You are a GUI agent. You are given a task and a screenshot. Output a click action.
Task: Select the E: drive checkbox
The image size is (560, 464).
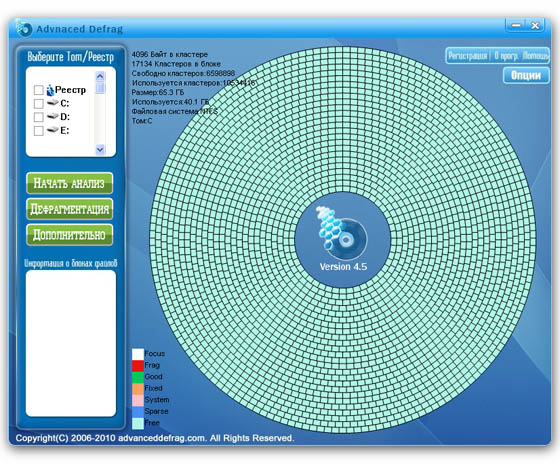pyautogui.click(x=39, y=131)
